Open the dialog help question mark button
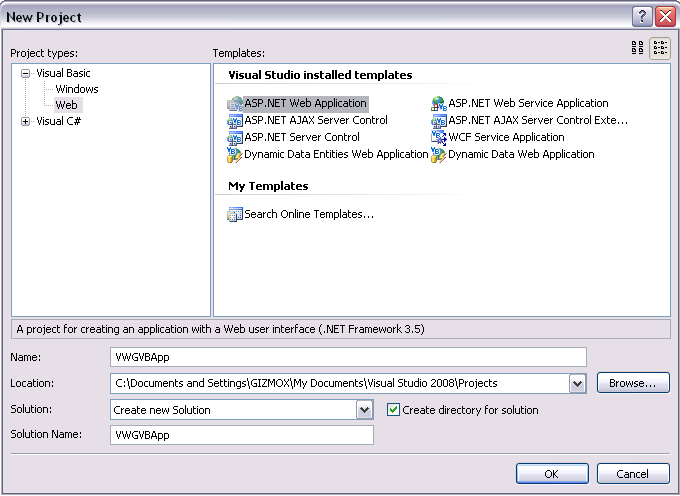680x496 pixels. click(x=642, y=17)
